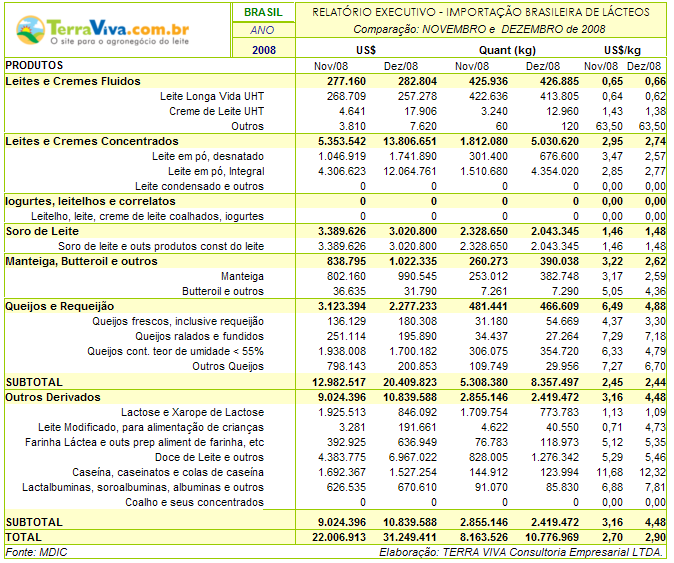Select price 63,50 in Outros Nov/08 column
This screenshot has width=674, height=563.
click(x=609, y=126)
